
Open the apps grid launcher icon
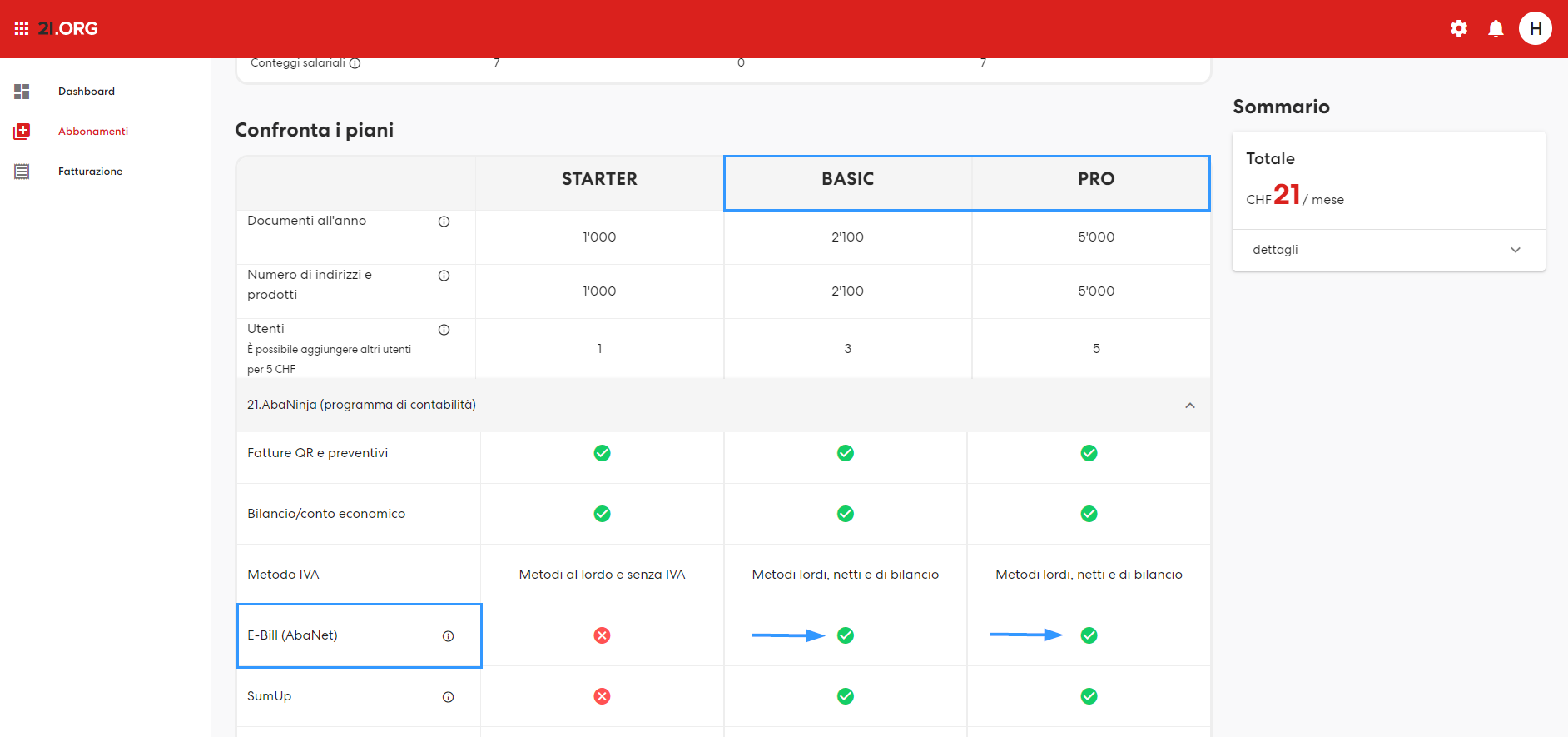pyautogui.click(x=22, y=28)
